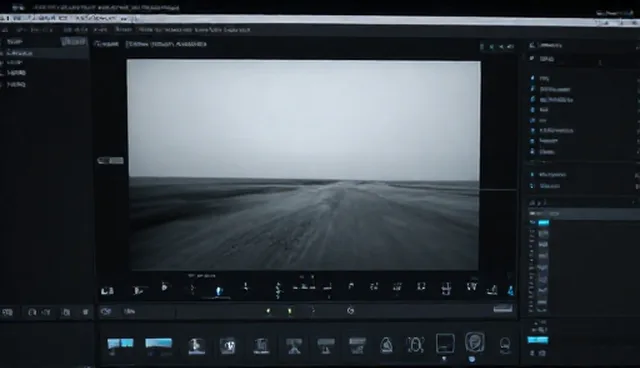Click the light grey bar right of markers
This screenshot has height=368, width=640.
(x=503, y=309)
